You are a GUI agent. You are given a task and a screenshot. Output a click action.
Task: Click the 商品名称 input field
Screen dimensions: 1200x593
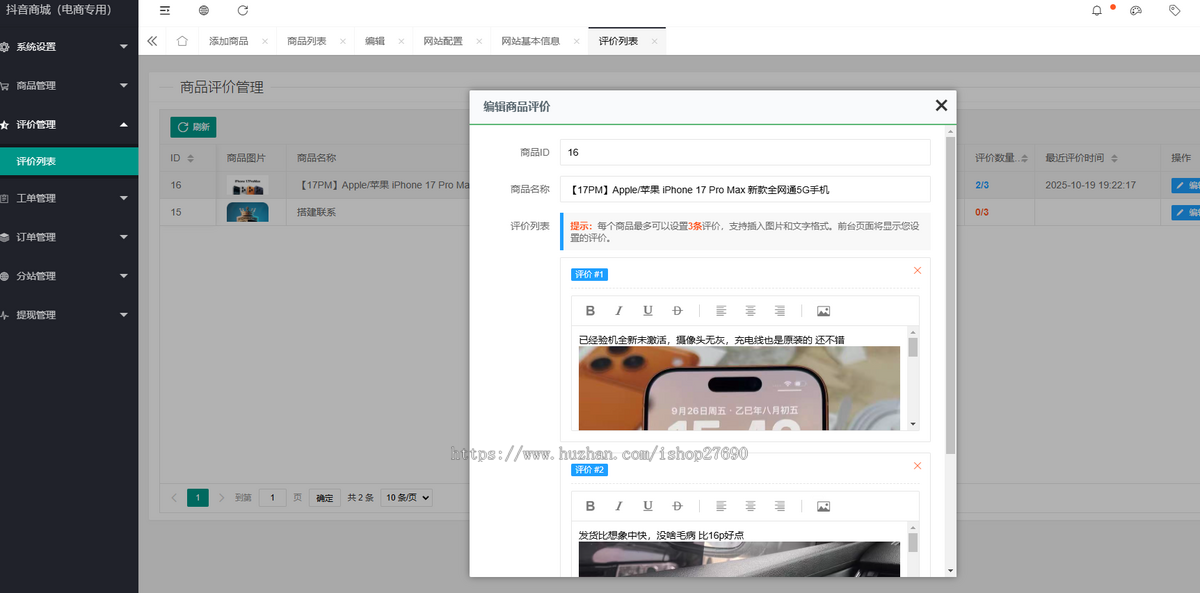pos(745,189)
